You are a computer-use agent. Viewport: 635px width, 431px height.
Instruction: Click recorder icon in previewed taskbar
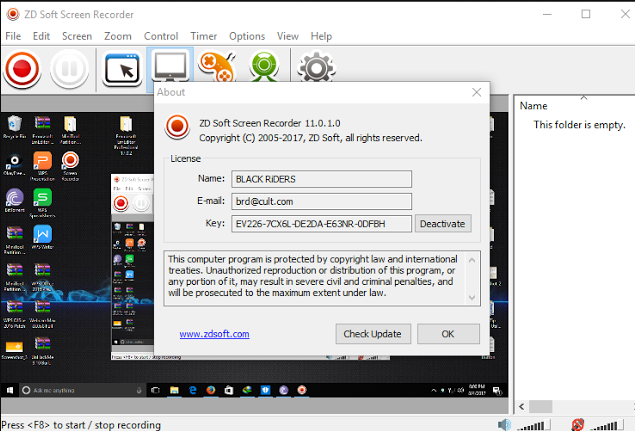click(302, 390)
